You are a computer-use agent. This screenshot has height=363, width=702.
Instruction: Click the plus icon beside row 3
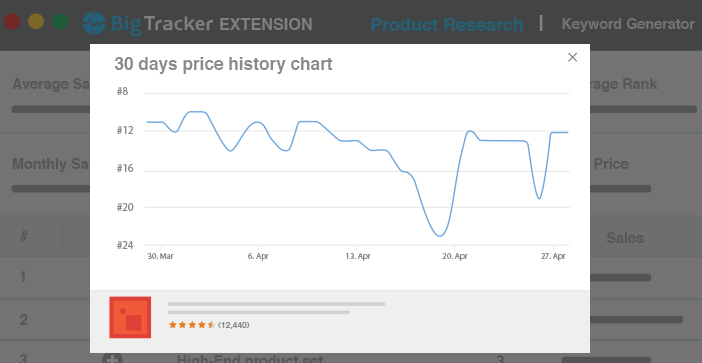112,358
